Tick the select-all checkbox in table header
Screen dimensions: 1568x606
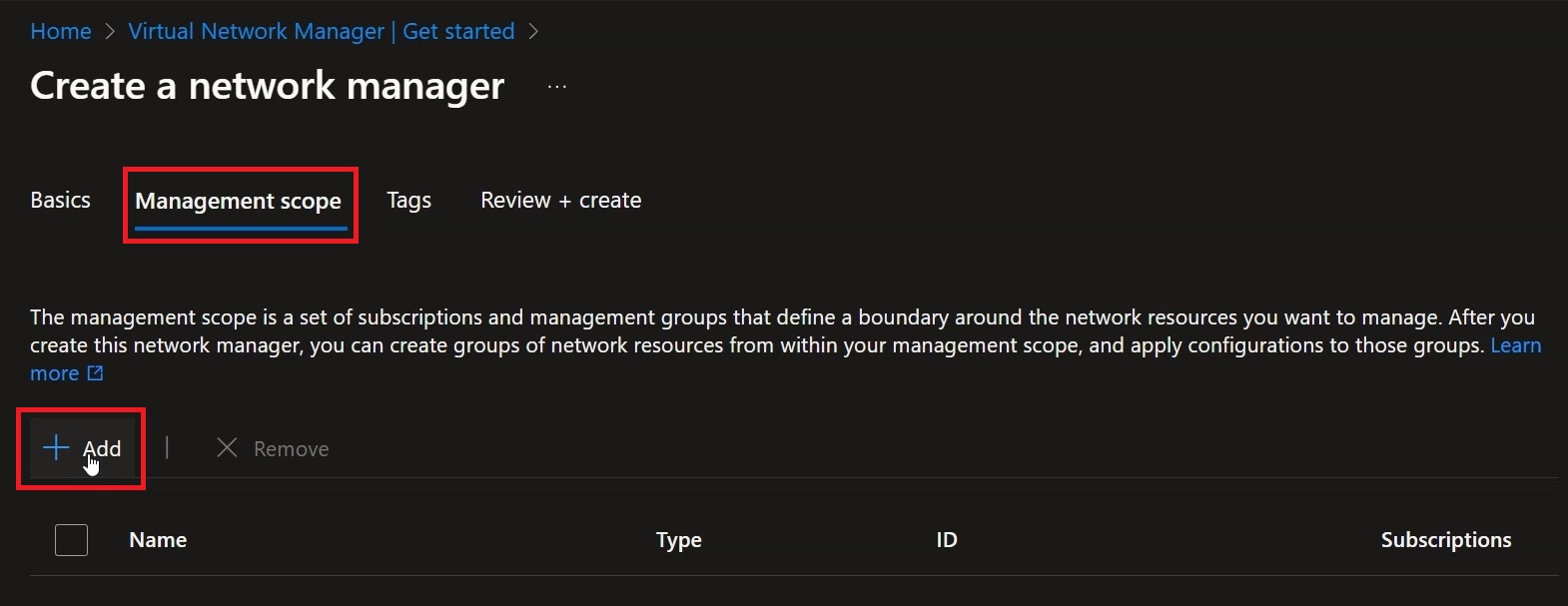(x=71, y=540)
